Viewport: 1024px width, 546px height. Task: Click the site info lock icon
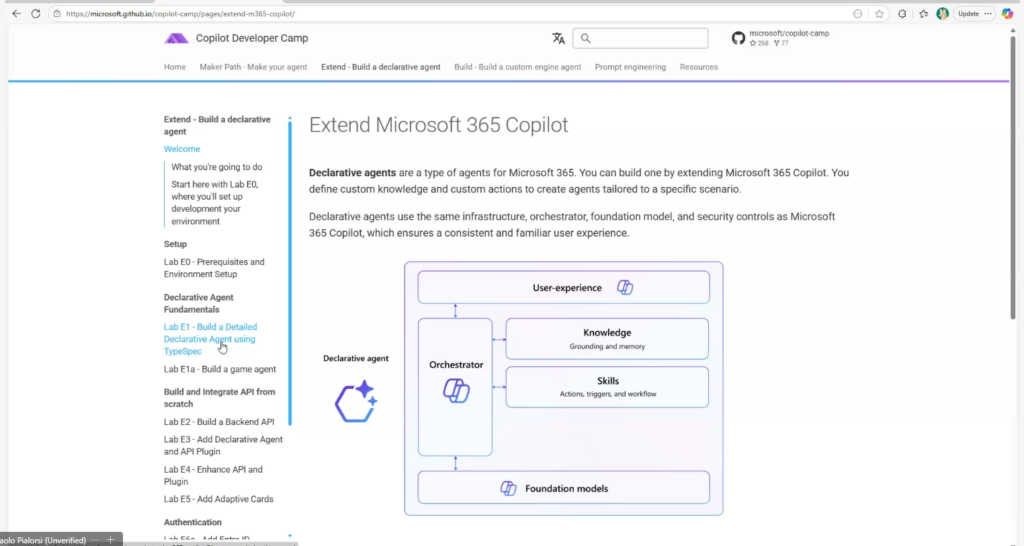[x=57, y=14]
